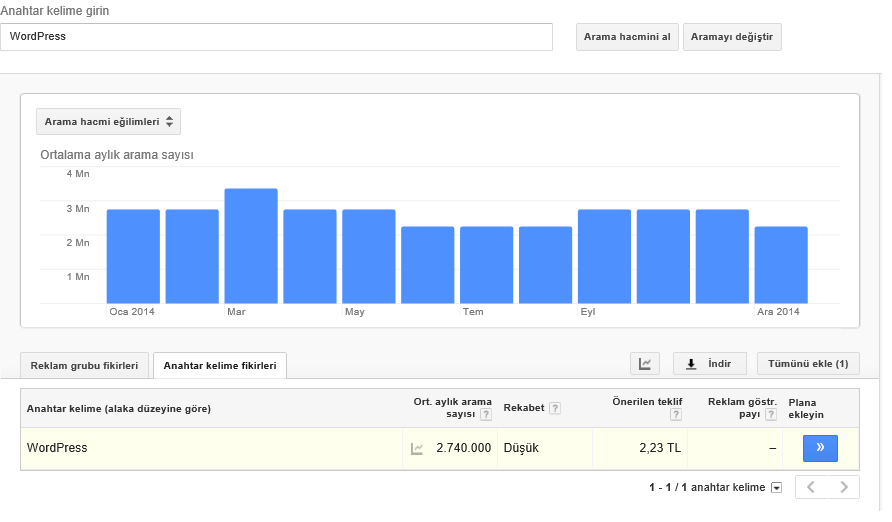Add WordPress keyword to plan with arrow button
892x522 pixels.
[x=820, y=448]
